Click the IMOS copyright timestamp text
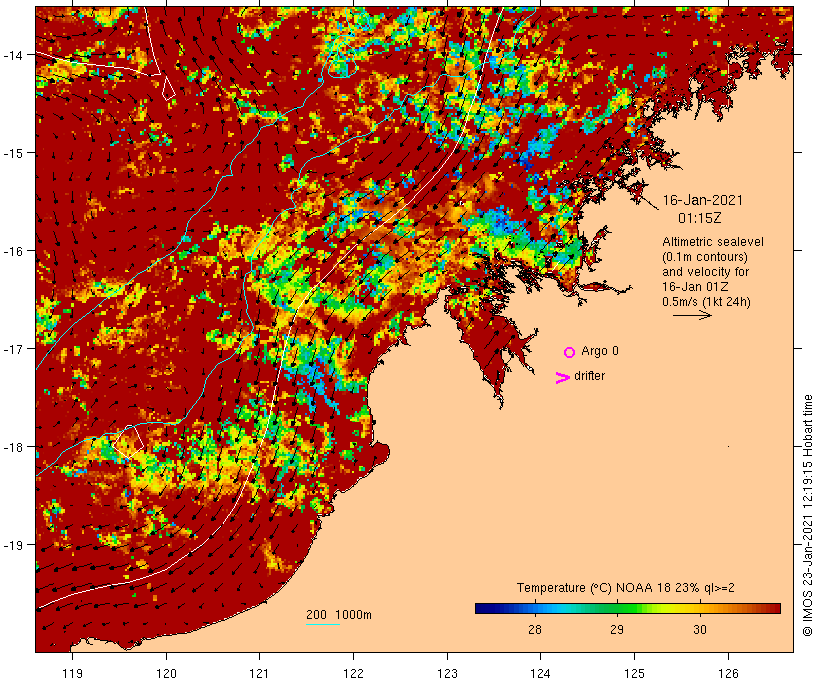The image size is (820, 680). (808, 515)
